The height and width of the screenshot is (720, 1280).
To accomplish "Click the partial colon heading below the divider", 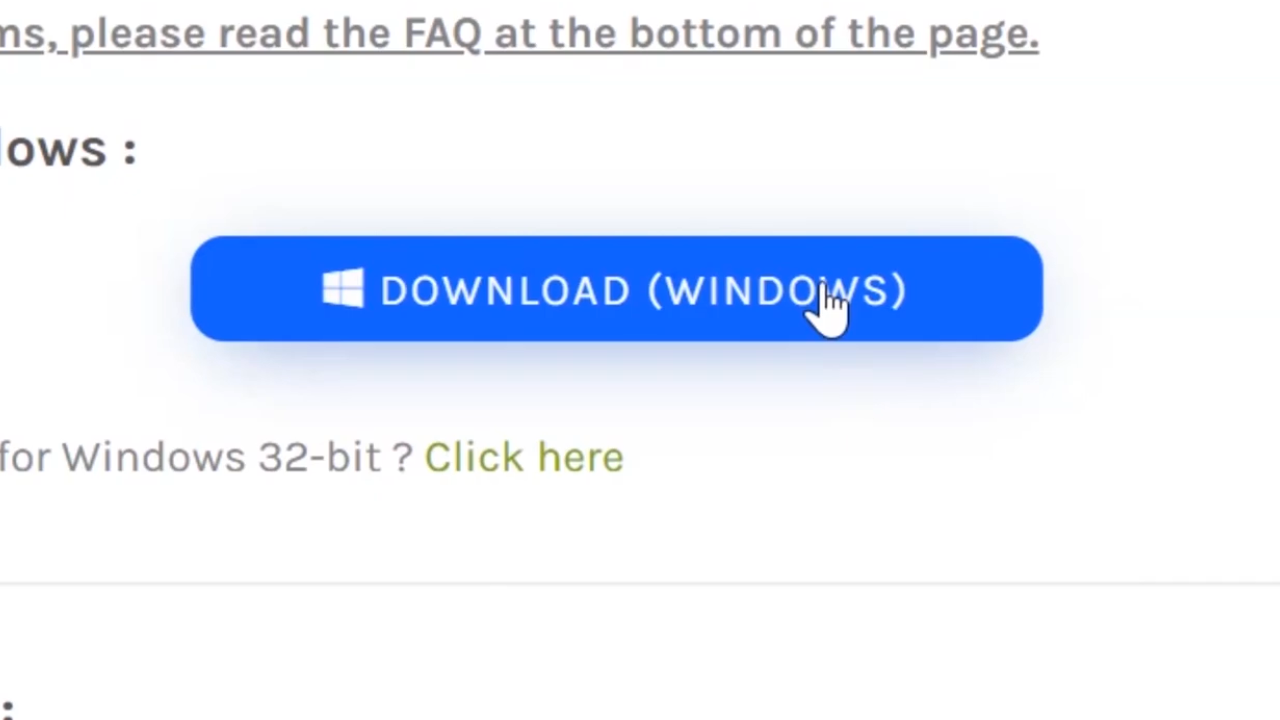I will coord(7,706).
